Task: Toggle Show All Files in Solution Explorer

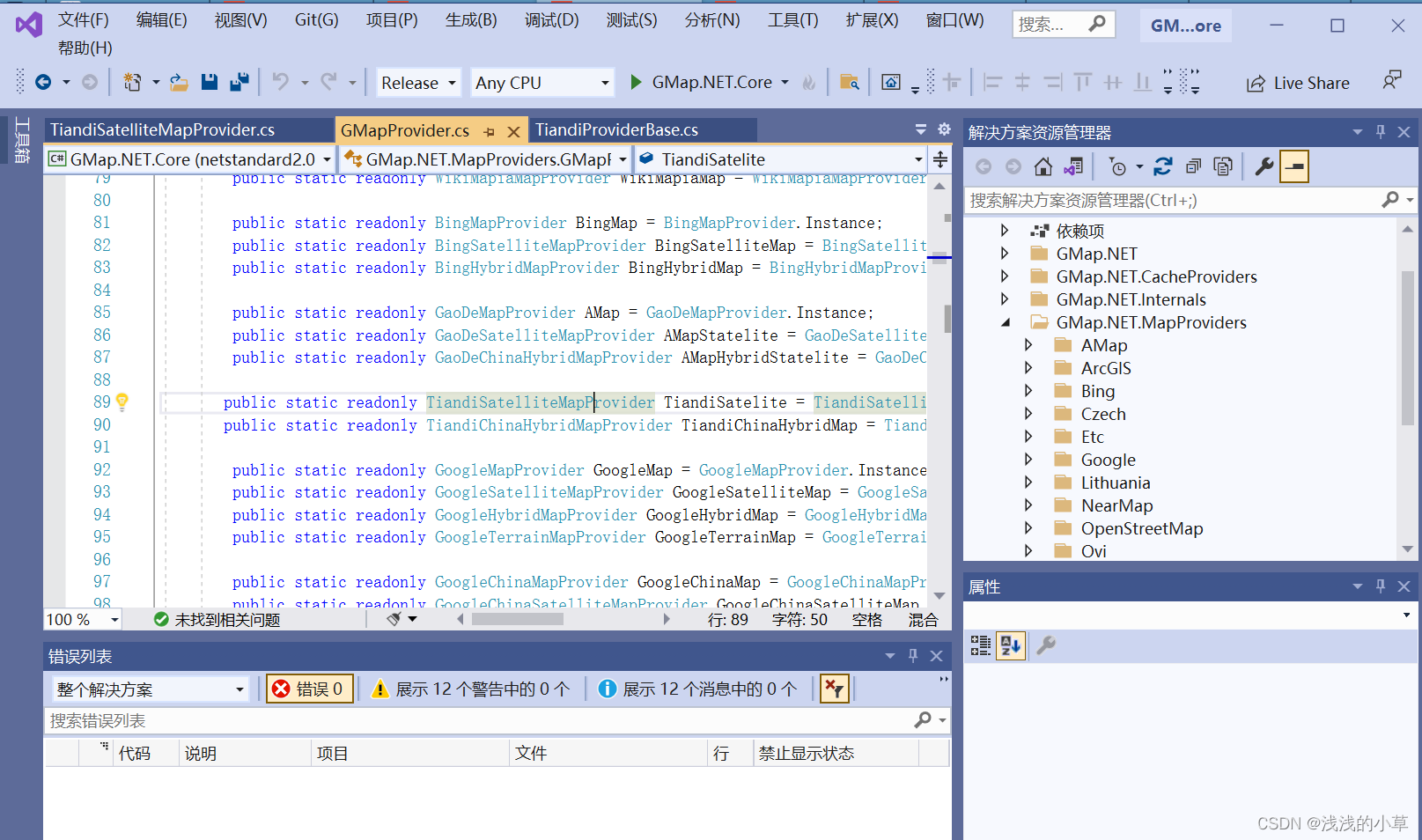Action: point(1222,166)
